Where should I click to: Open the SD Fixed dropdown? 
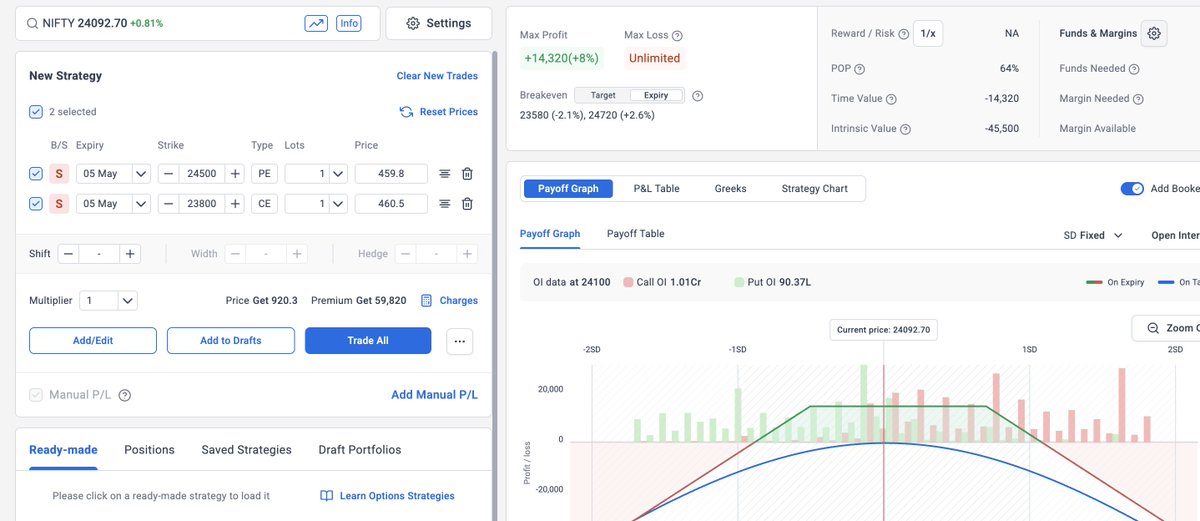coord(1093,235)
